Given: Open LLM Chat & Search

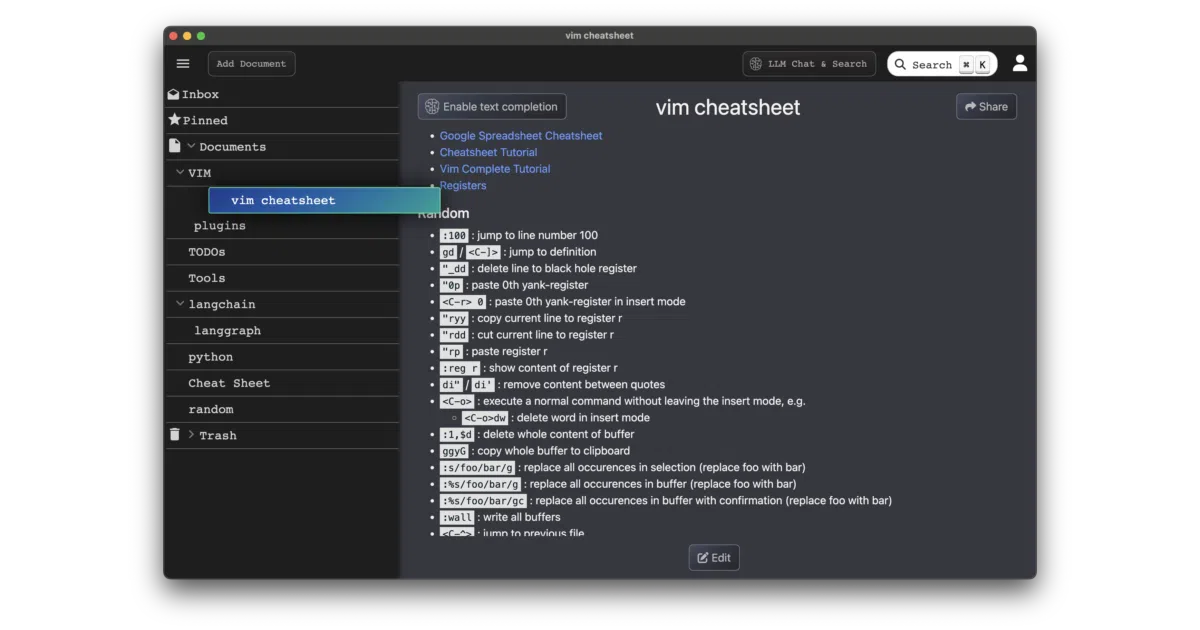Looking at the screenshot, I should tap(809, 64).
